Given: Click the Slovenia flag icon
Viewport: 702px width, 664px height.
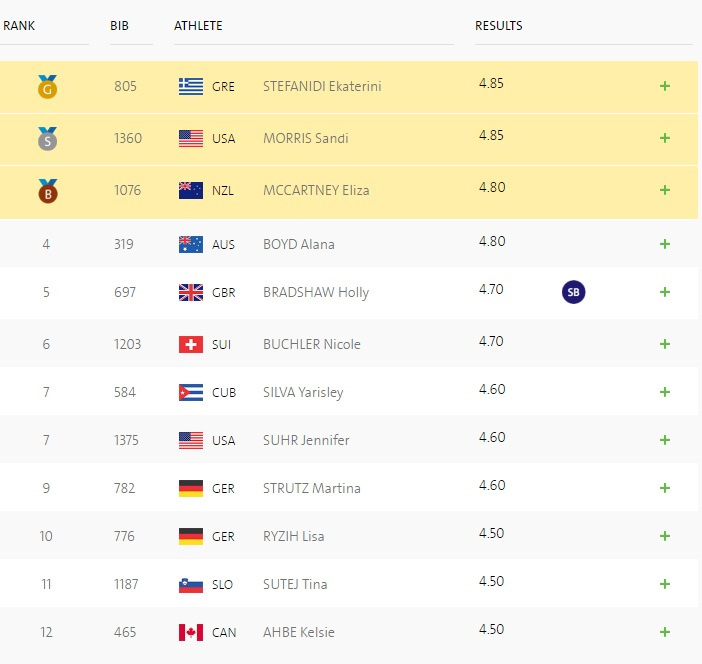Looking at the screenshot, I should [x=190, y=584].
